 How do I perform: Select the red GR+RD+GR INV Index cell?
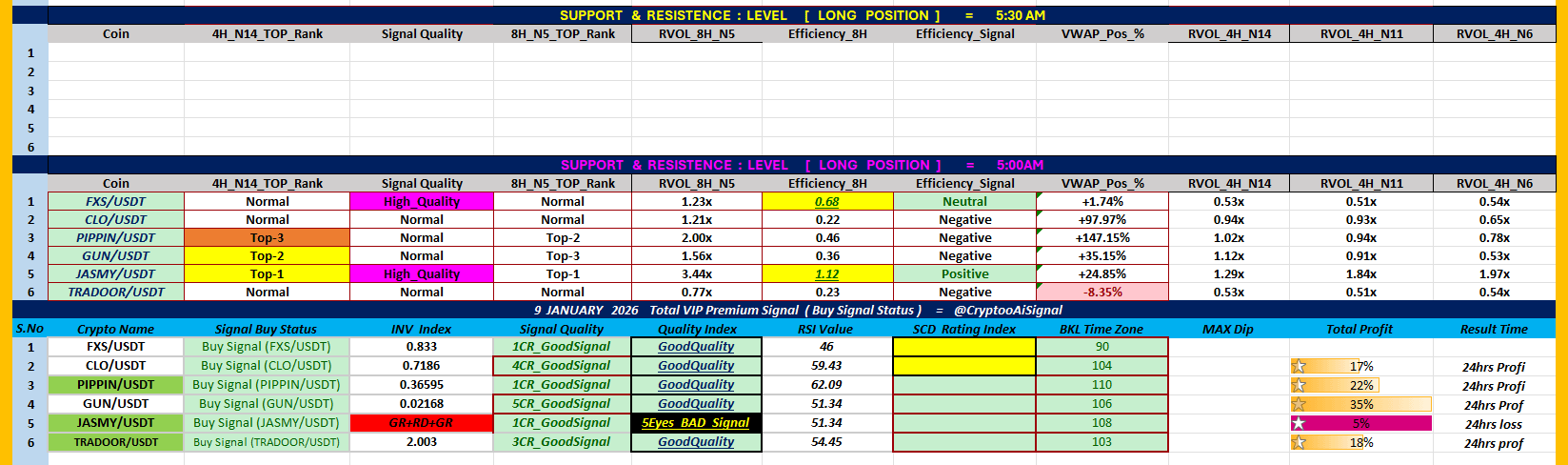(x=422, y=423)
